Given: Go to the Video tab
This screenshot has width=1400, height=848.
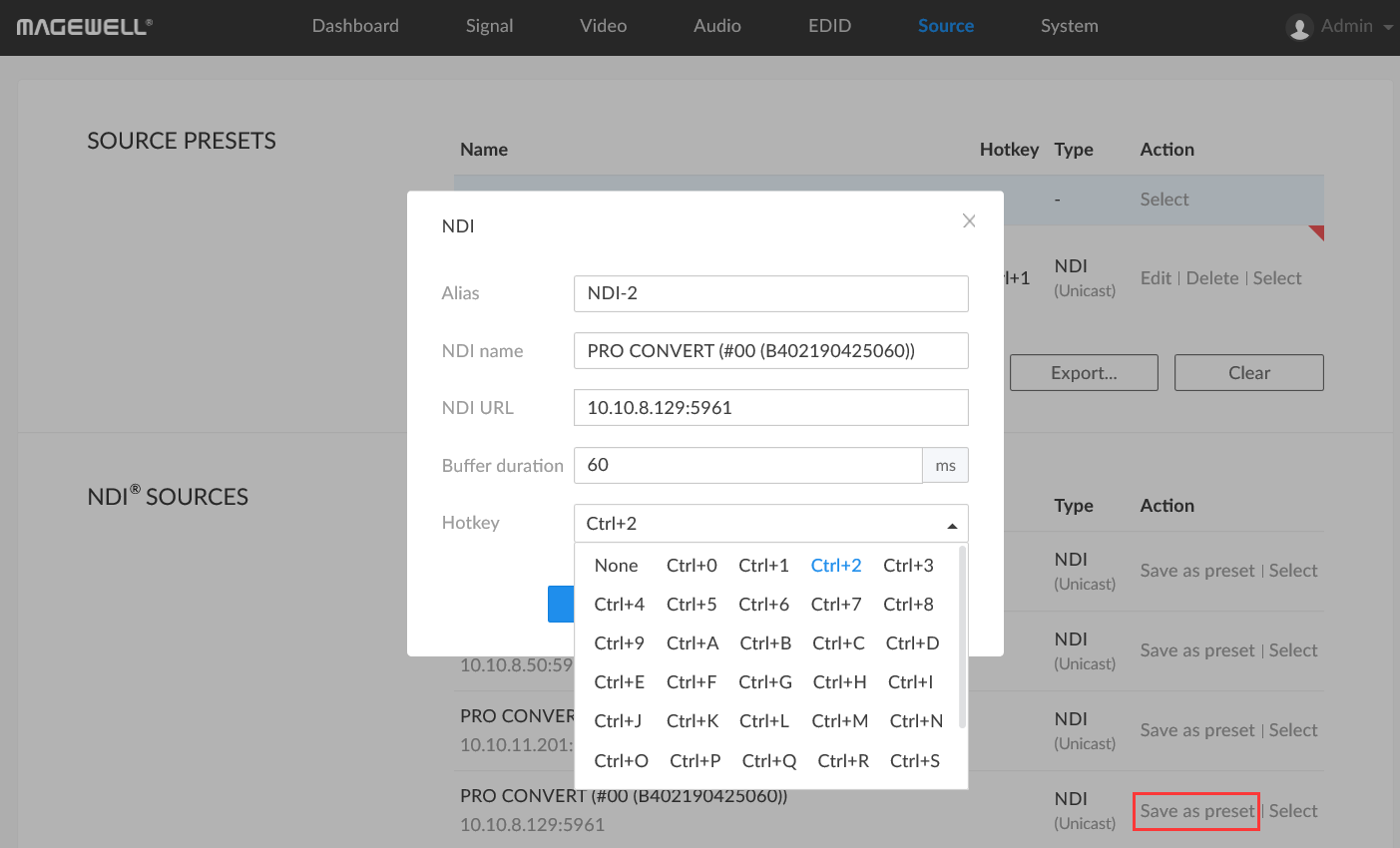Looking at the screenshot, I should pyautogui.click(x=603, y=26).
